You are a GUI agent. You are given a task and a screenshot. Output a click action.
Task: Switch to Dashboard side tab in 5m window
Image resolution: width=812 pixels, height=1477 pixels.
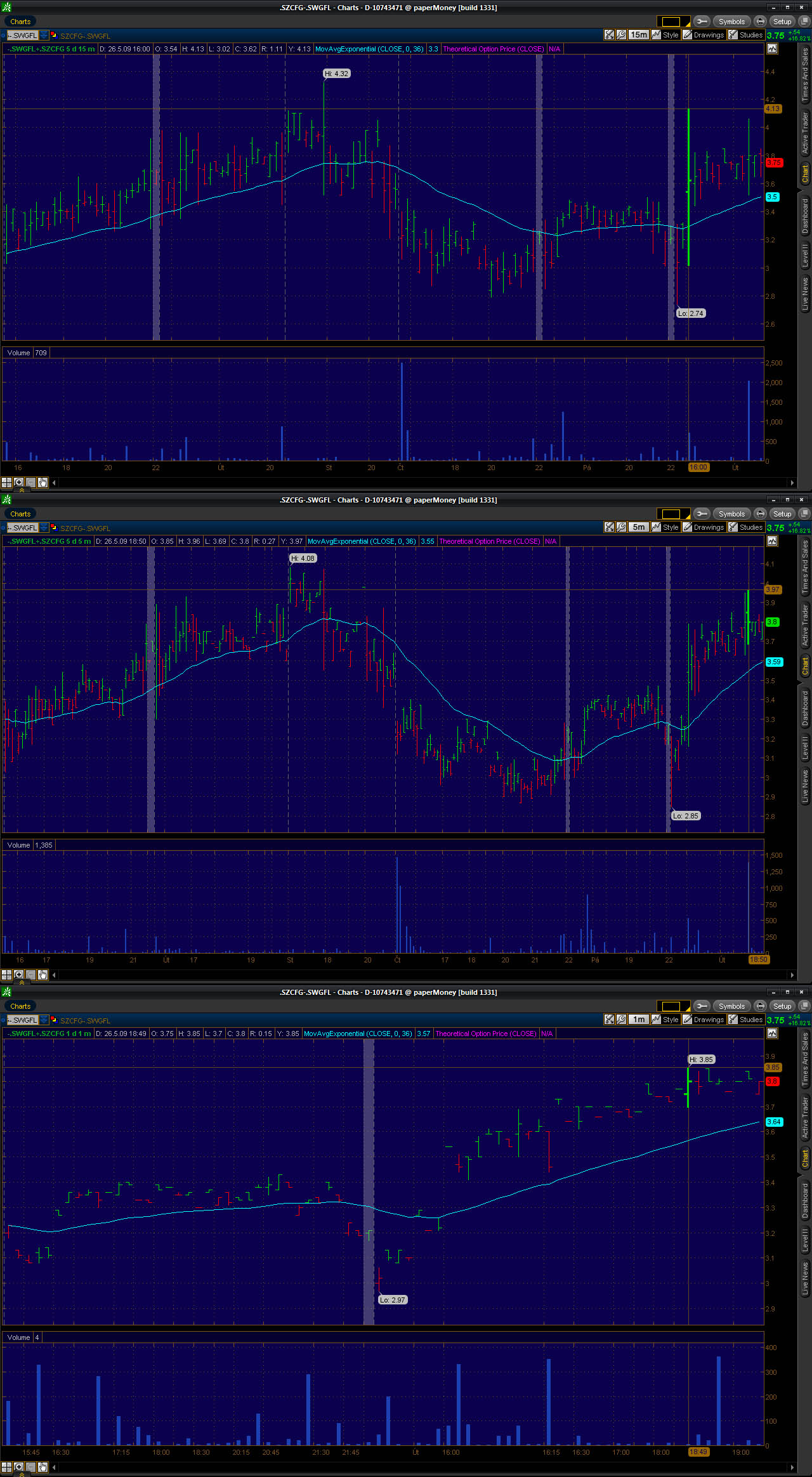point(805,709)
